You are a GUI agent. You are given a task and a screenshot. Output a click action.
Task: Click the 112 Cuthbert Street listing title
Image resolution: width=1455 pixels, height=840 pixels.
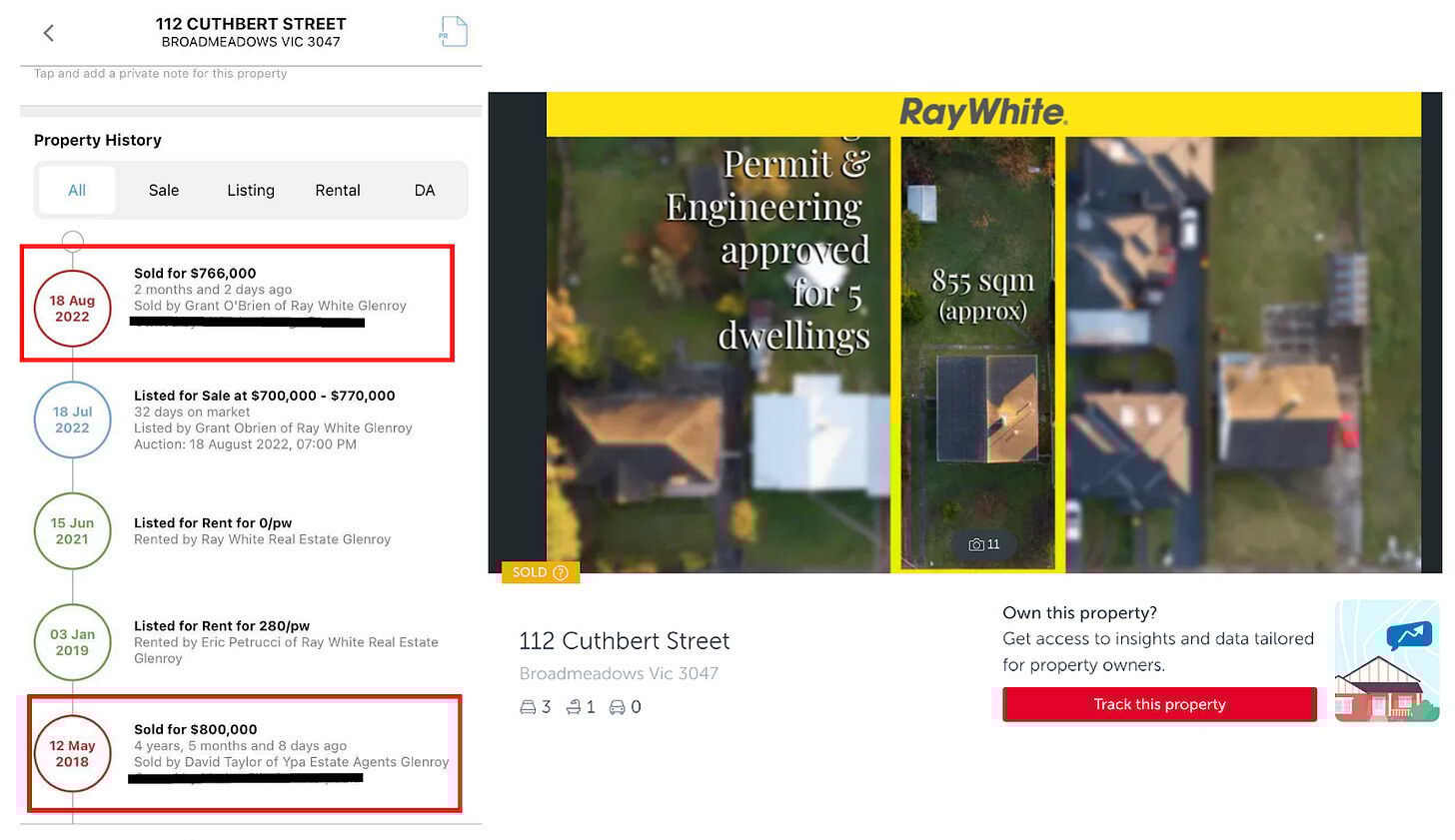point(624,641)
